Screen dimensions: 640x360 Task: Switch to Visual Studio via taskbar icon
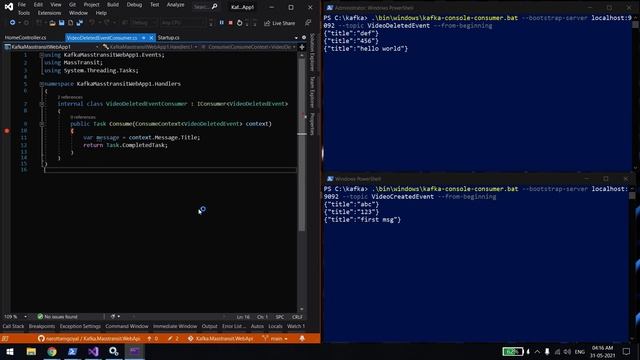tap(93, 351)
